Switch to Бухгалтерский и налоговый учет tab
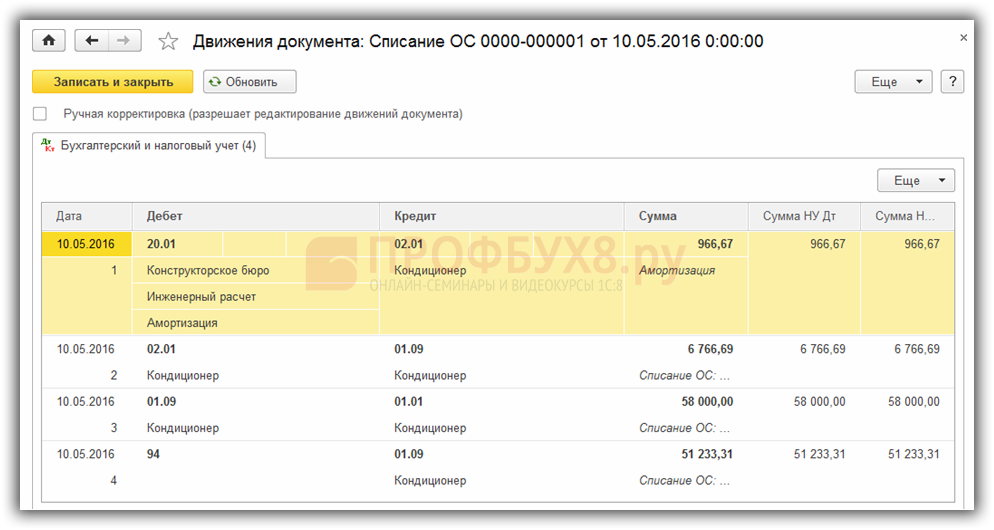This screenshot has width=994, height=530. [x=148, y=146]
